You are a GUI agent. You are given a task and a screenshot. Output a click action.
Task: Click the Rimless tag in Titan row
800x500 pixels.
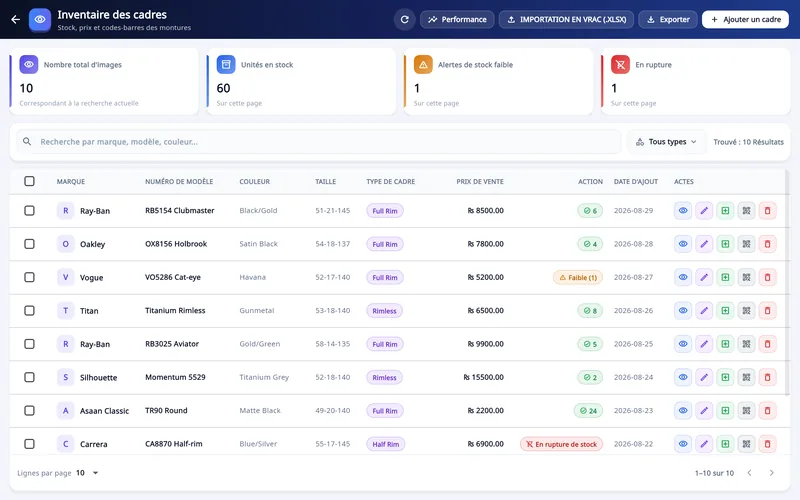(384, 311)
